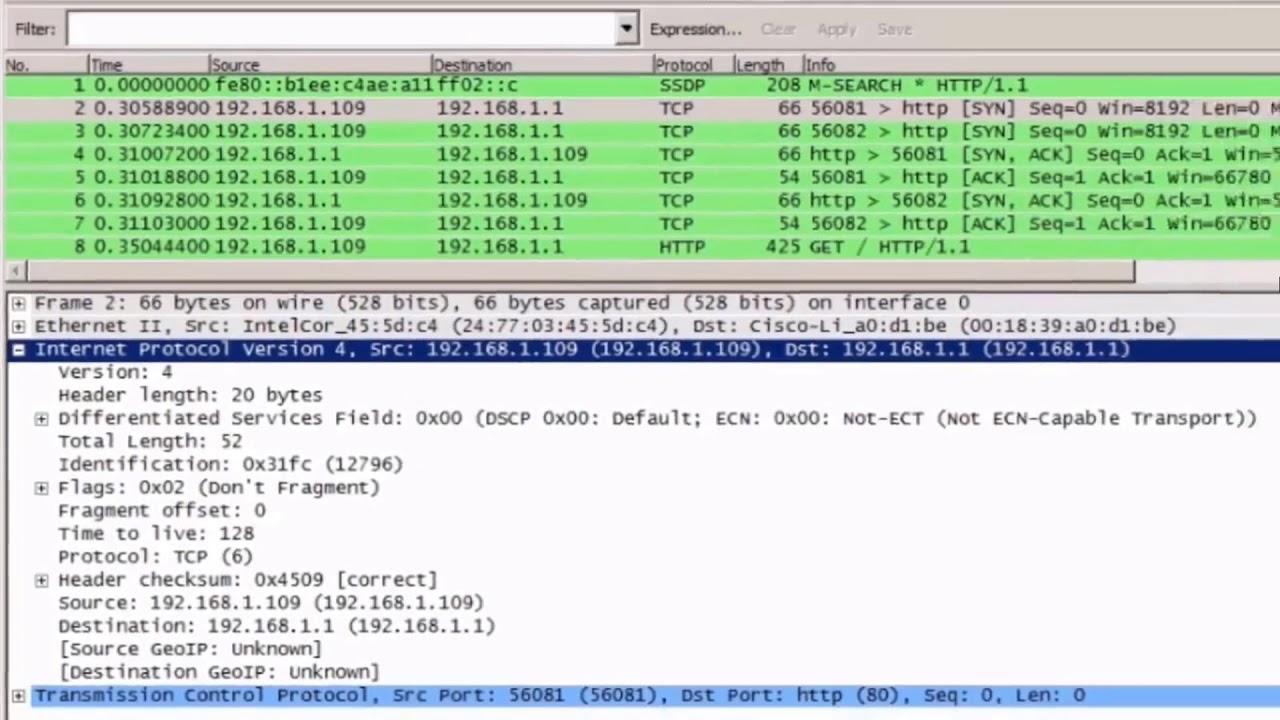Select the Total Length: 52 field

150,441
